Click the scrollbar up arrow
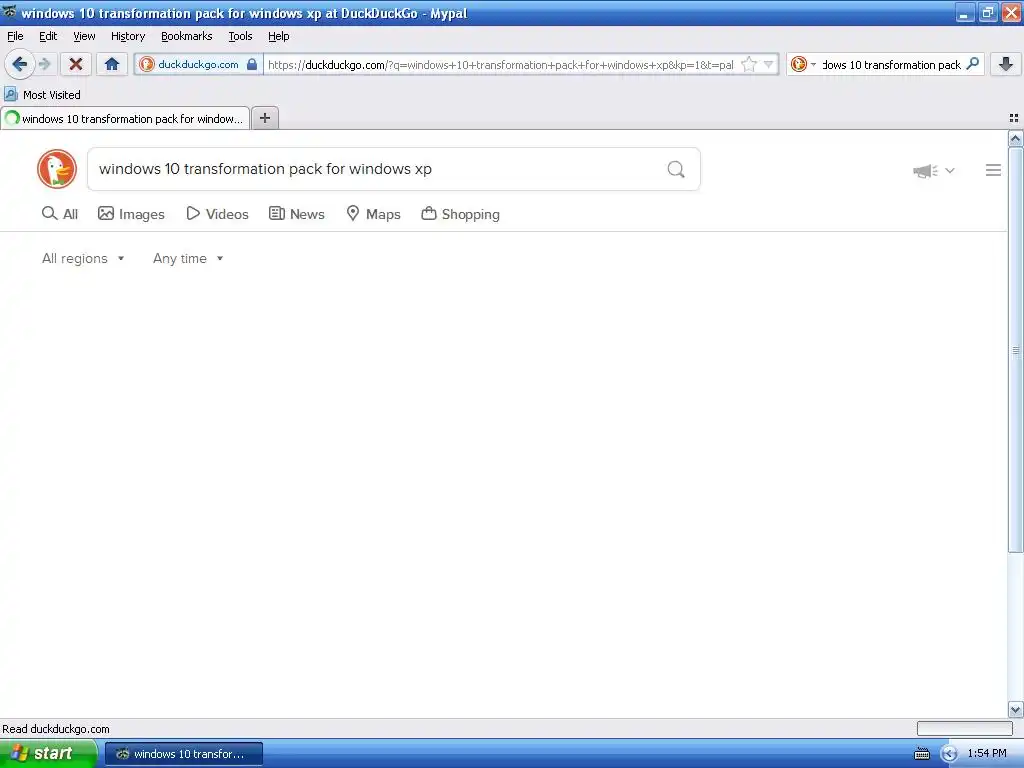1024x768 pixels. pos(1016,138)
